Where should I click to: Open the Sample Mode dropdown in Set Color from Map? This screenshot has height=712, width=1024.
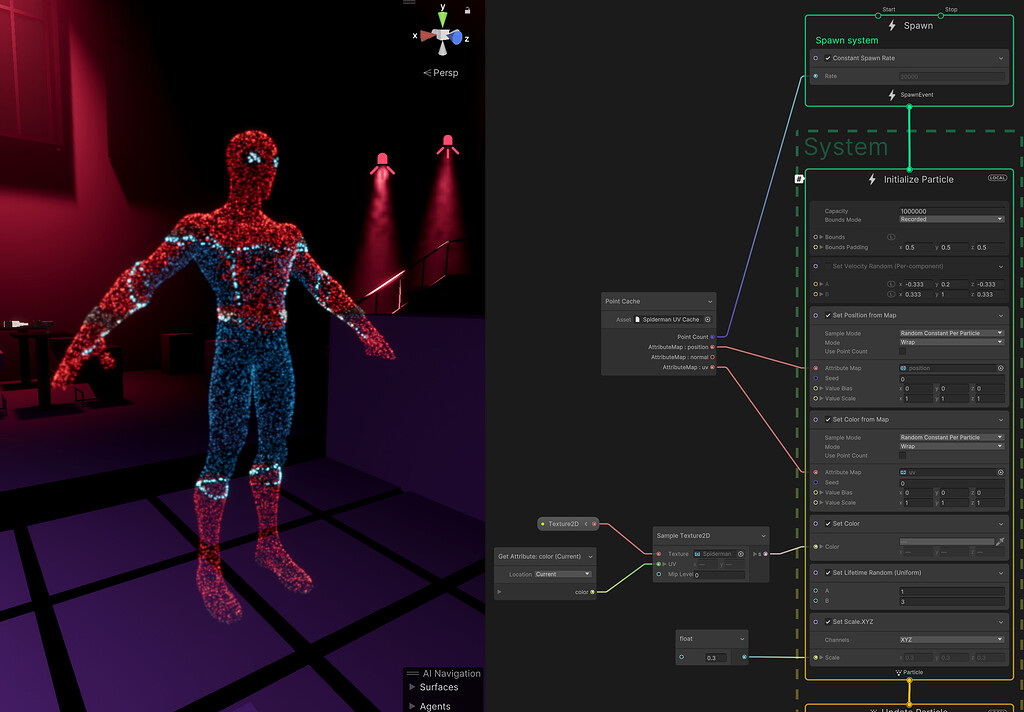[x=951, y=436]
